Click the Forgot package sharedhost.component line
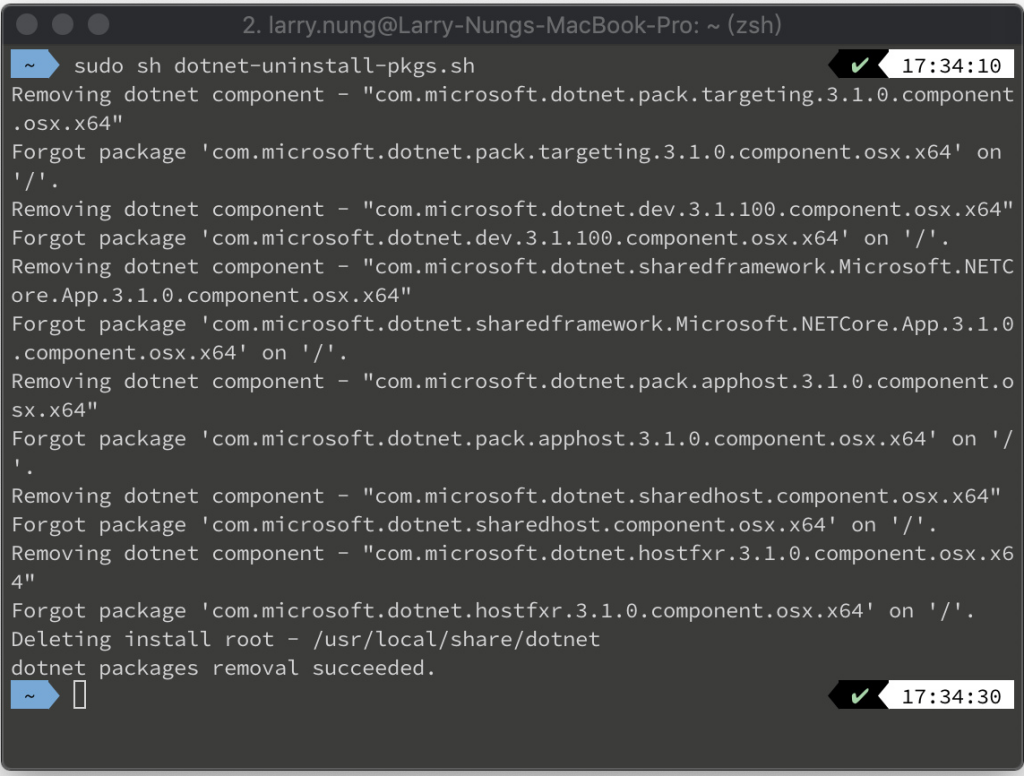 (474, 525)
